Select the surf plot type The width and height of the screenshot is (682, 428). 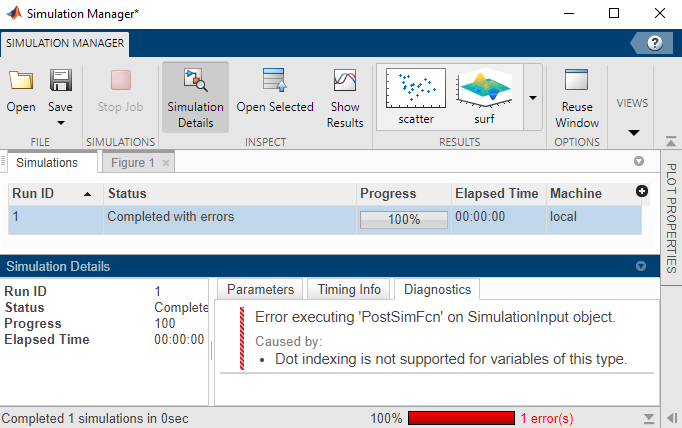click(484, 97)
